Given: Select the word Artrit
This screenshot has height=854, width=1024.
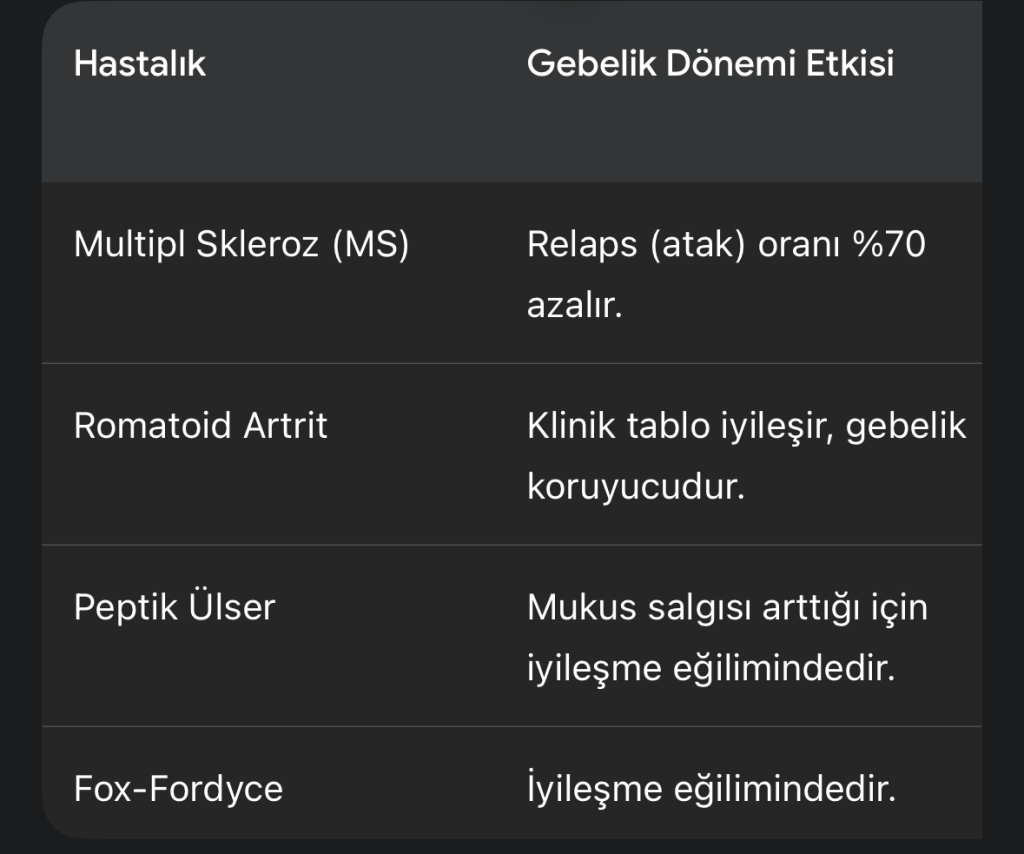Looking at the screenshot, I should click(286, 426).
